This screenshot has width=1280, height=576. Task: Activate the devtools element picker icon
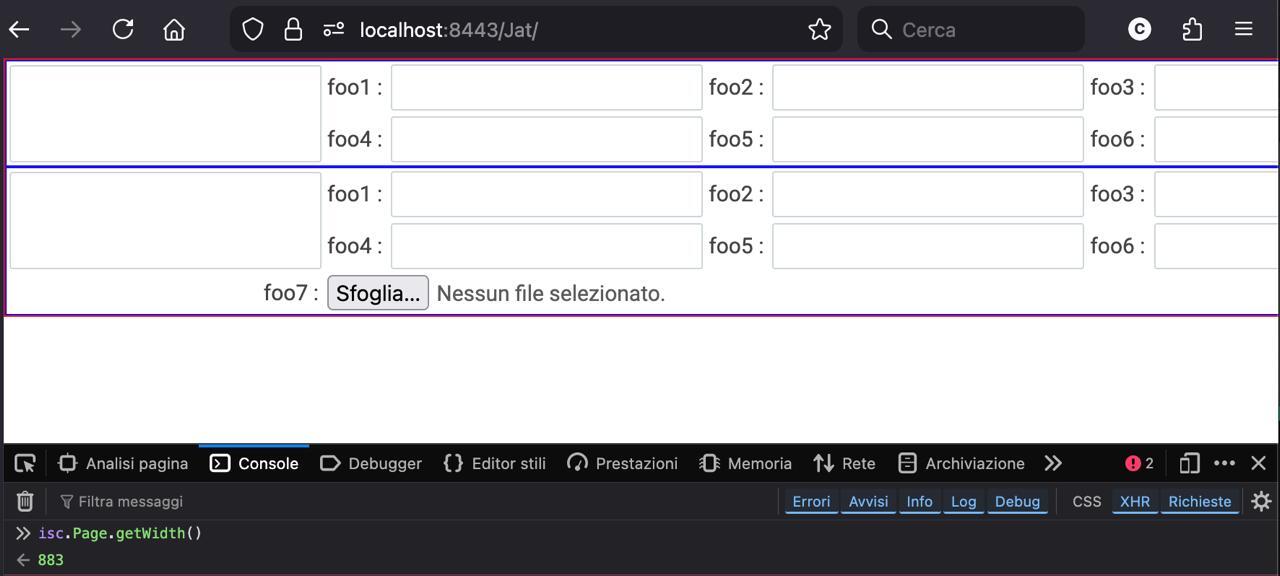coord(26,463)
